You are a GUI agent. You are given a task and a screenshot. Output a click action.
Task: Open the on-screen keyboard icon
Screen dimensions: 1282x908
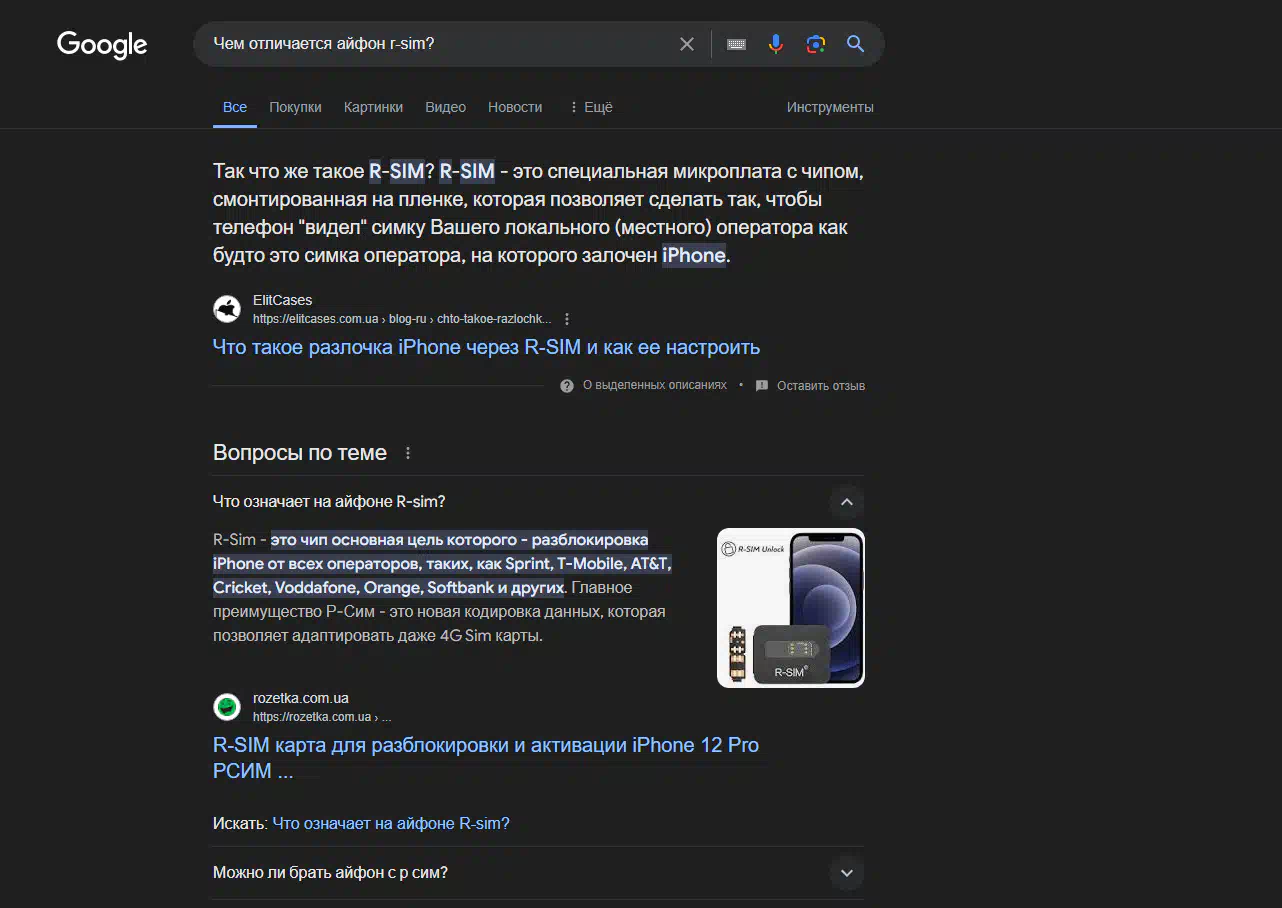pyautogui.click(x=737, y=44)
